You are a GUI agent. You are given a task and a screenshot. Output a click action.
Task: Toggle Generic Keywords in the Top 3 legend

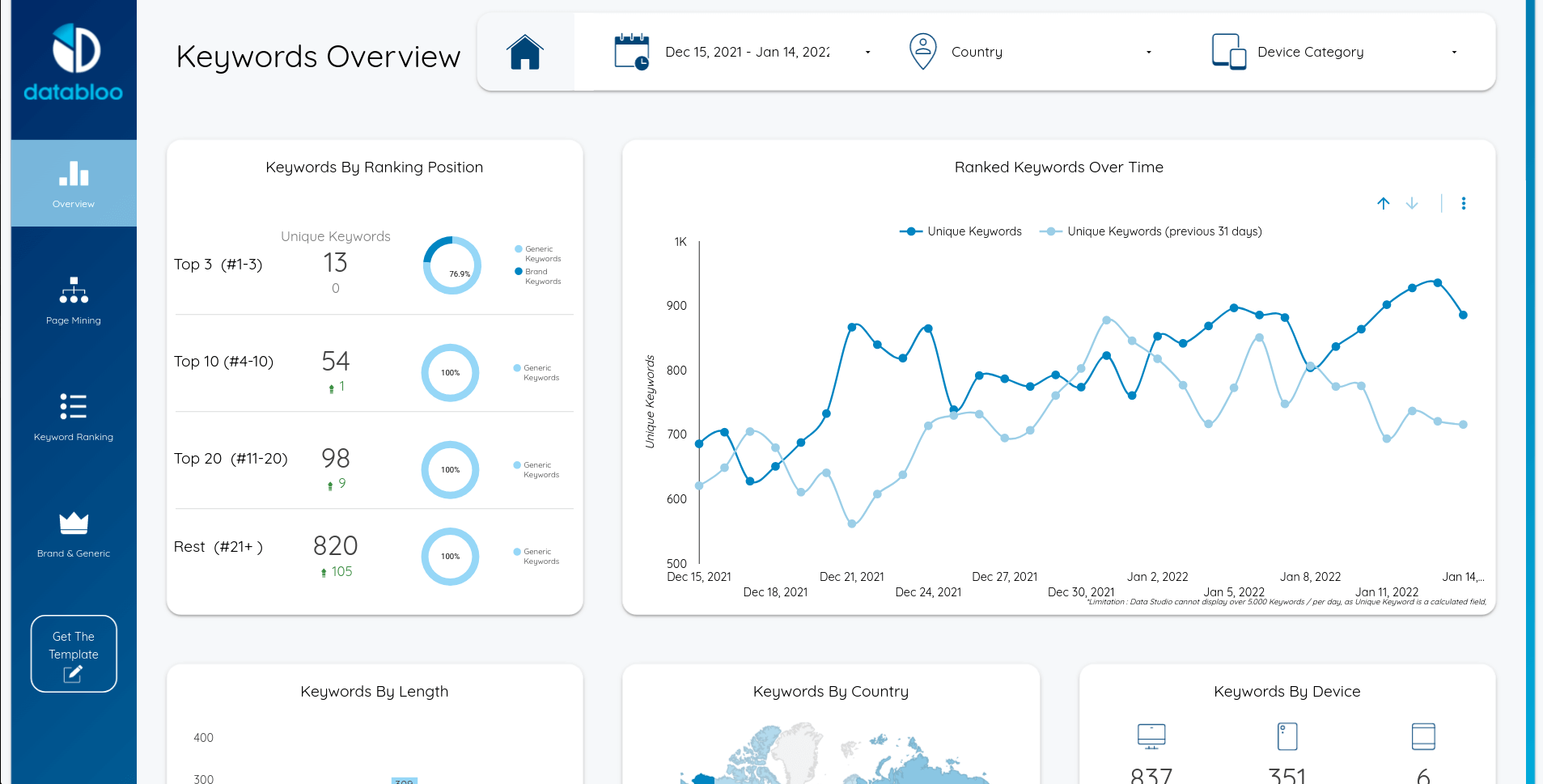(536, 253)
